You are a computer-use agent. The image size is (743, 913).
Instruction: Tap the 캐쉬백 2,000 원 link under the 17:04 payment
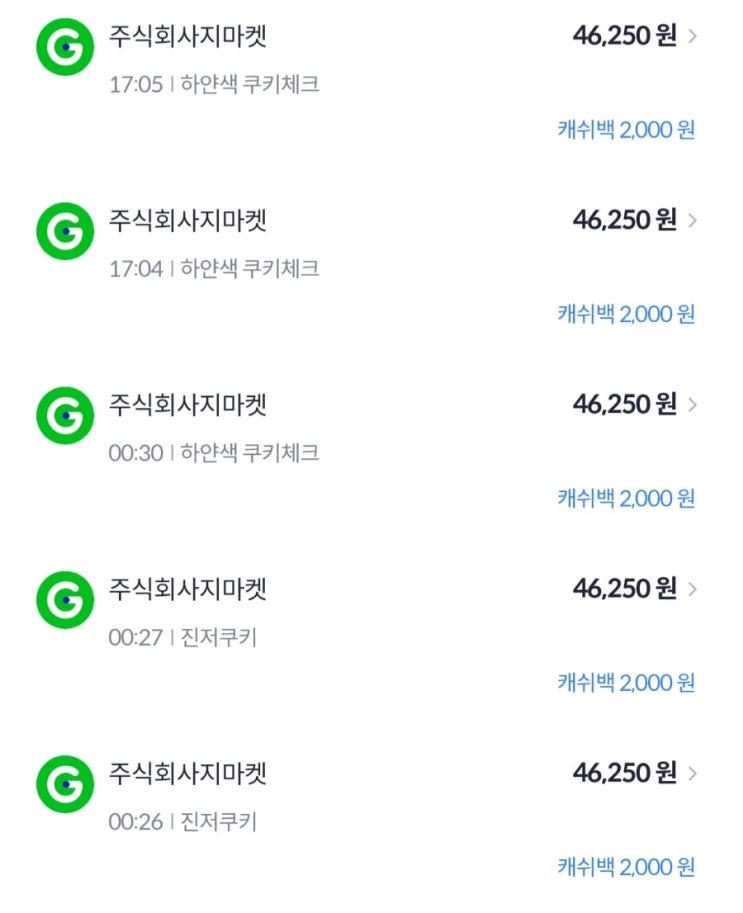coord(626,314)
